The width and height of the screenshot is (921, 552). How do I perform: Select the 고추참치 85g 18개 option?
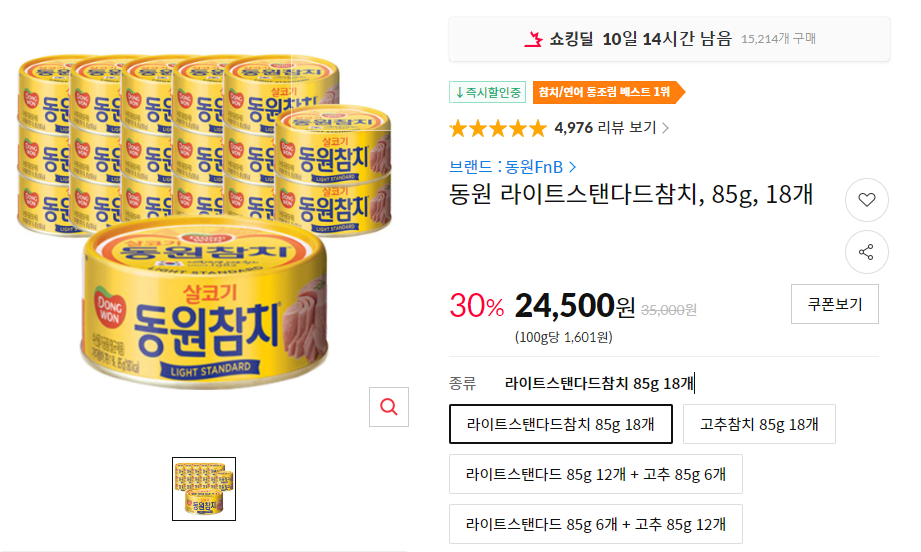[759, 424]
